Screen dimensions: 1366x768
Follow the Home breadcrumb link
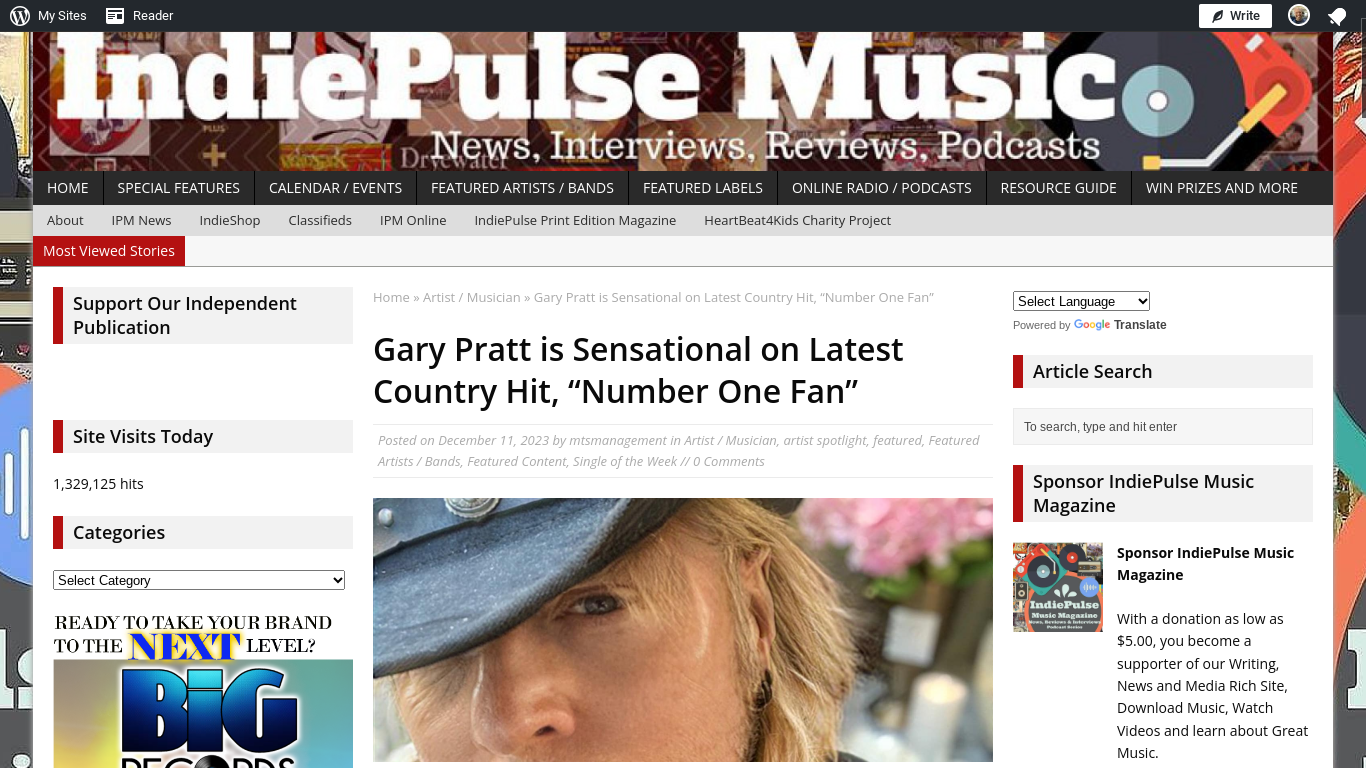coord(391,297)
